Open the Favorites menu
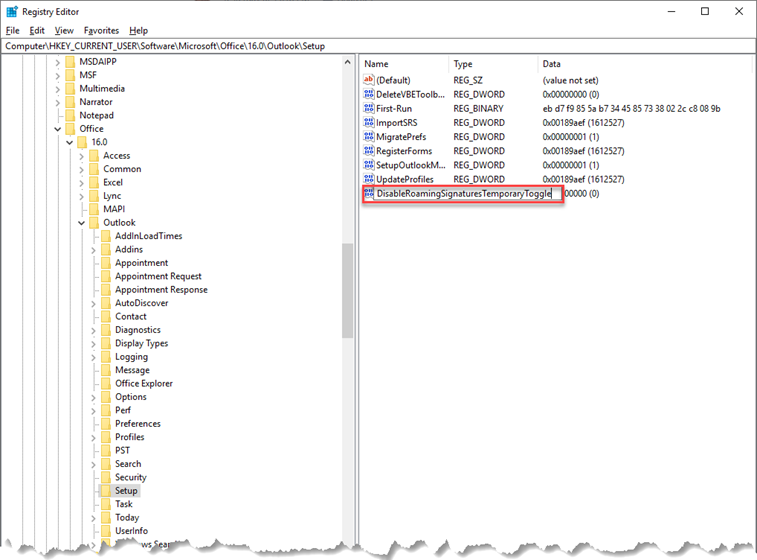 click(x=101, y=30)
